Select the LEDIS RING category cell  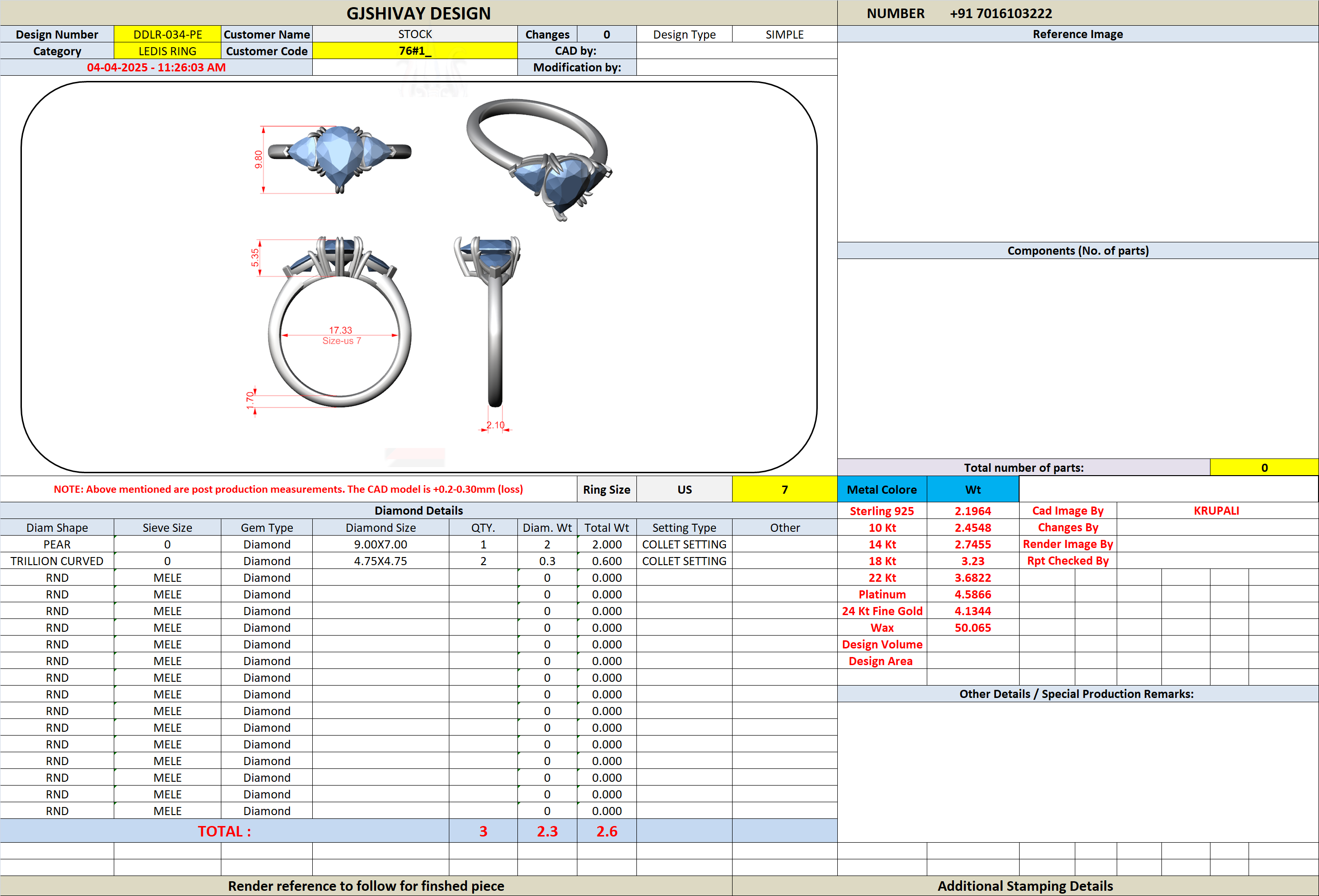pyautogui.click(x=168, y=51)
